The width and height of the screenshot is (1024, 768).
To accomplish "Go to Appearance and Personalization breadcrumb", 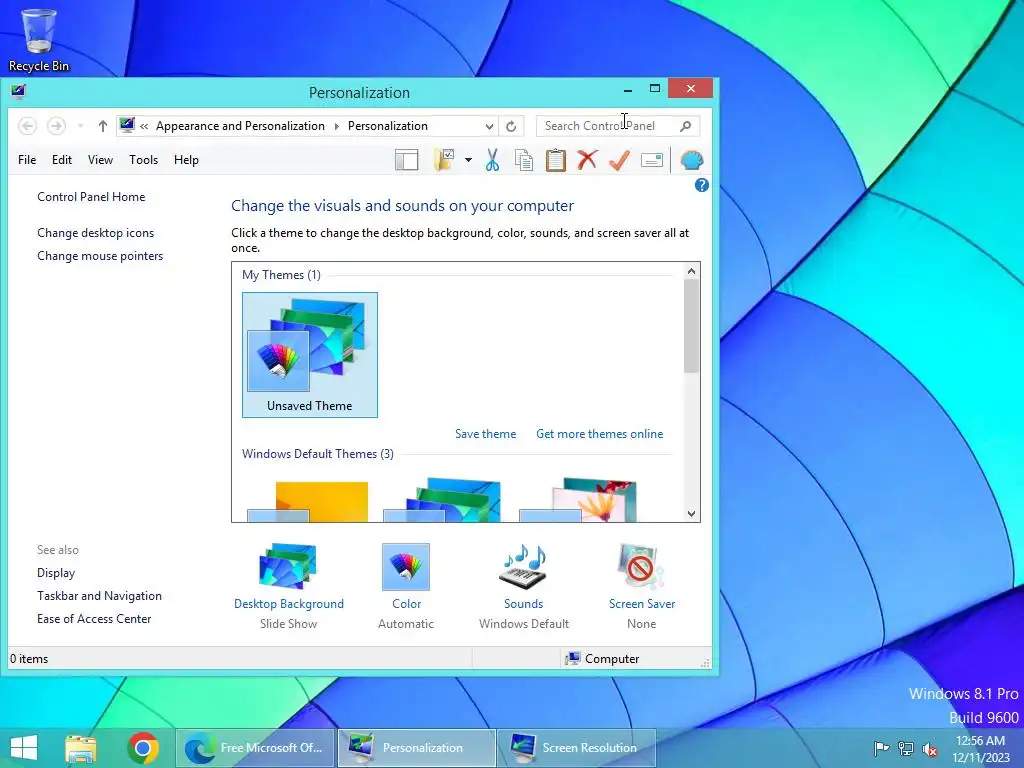I will tap(240, 126).
